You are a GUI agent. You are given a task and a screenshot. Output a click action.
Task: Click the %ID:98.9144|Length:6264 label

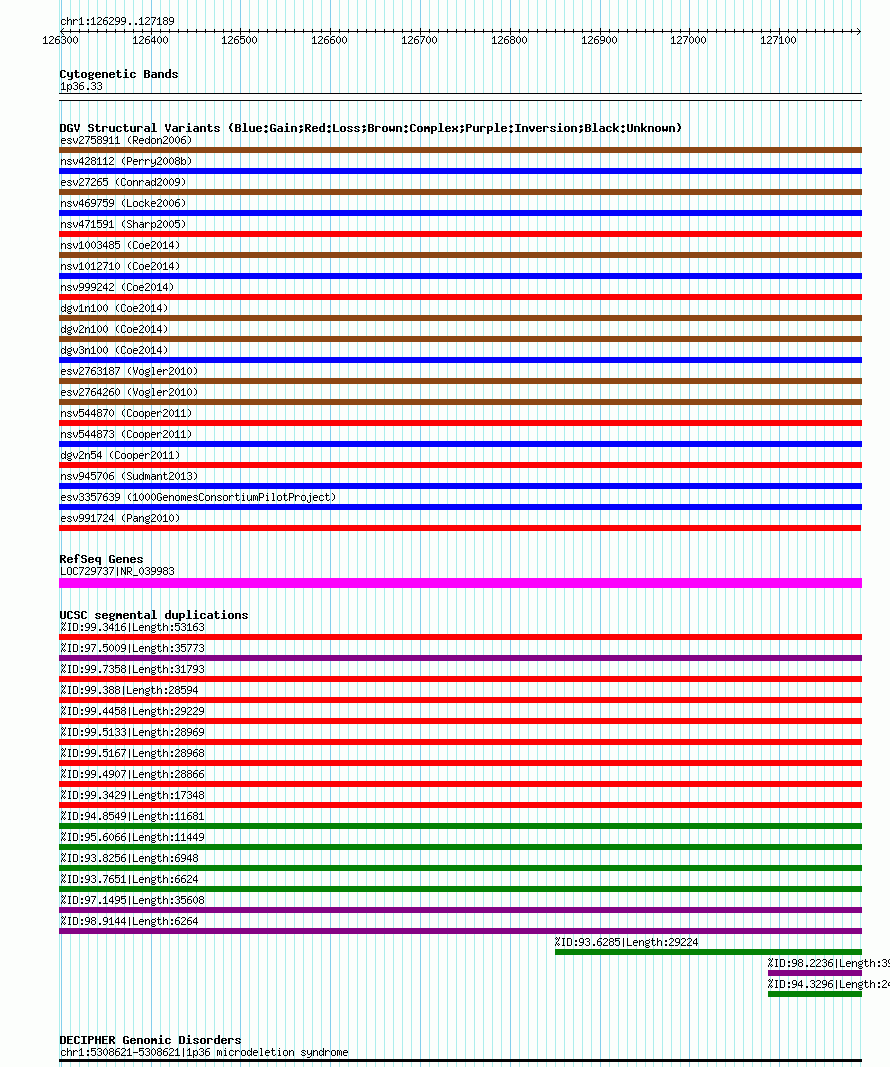coord(129,922)
